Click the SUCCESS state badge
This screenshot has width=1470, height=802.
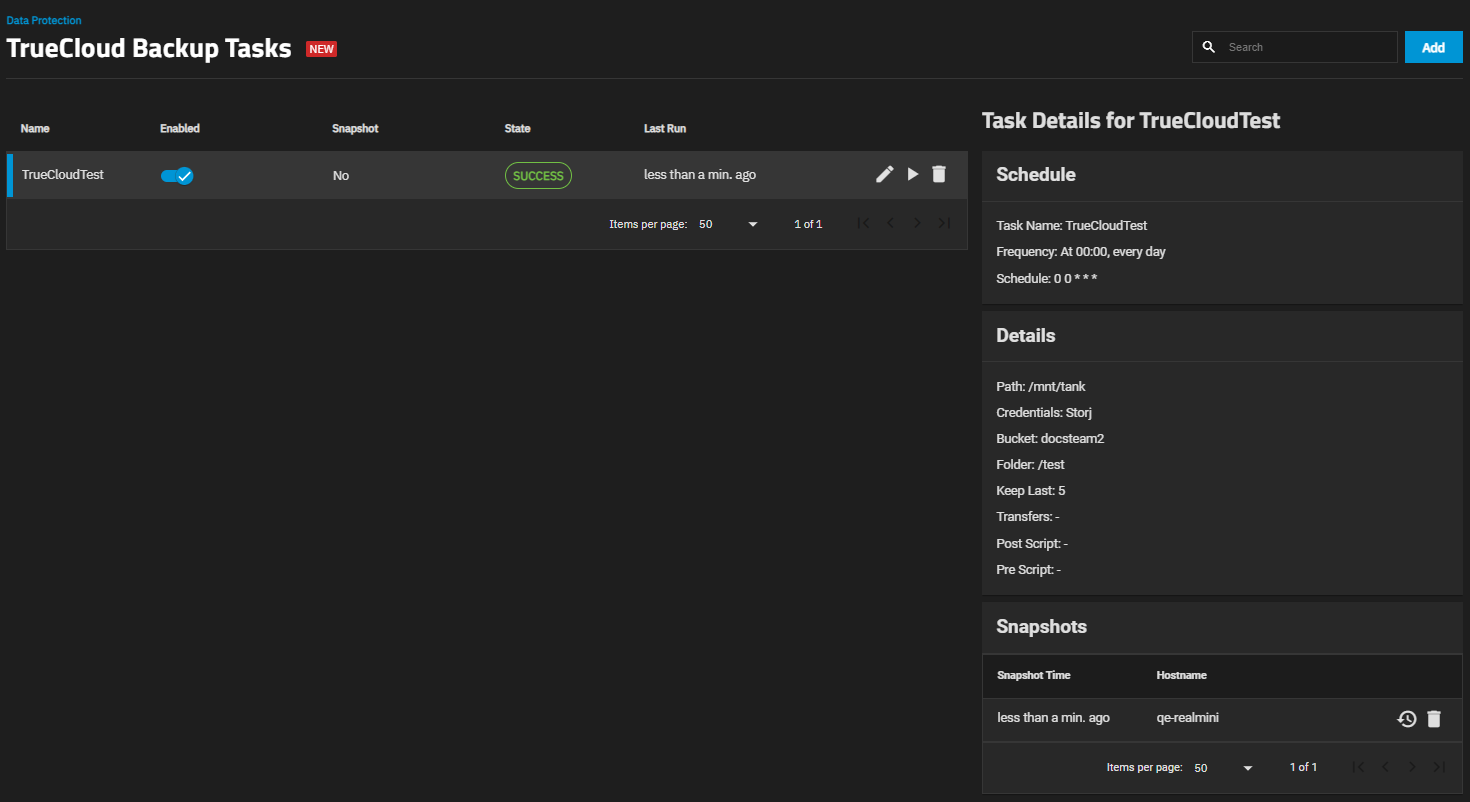point(538,176)
